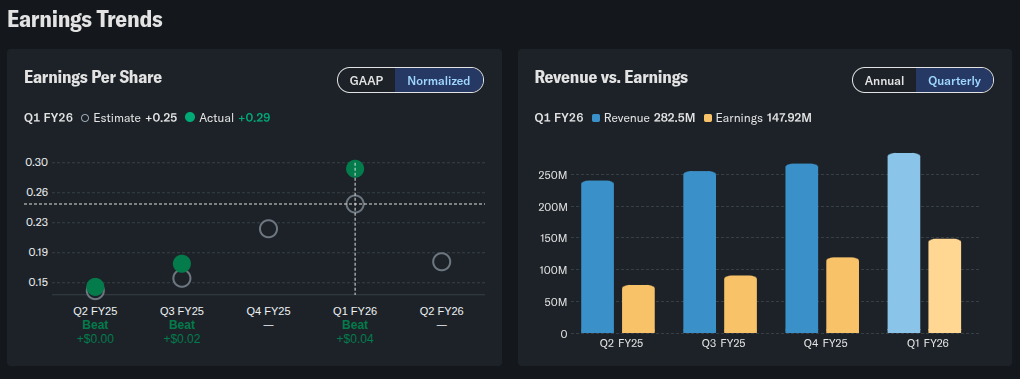The width and height of the screenshot is (1020, 379).
Task: Click the Q2 FY25 Beat +$0.00 label
Action: pyautogui.click(x=95, y=332)
